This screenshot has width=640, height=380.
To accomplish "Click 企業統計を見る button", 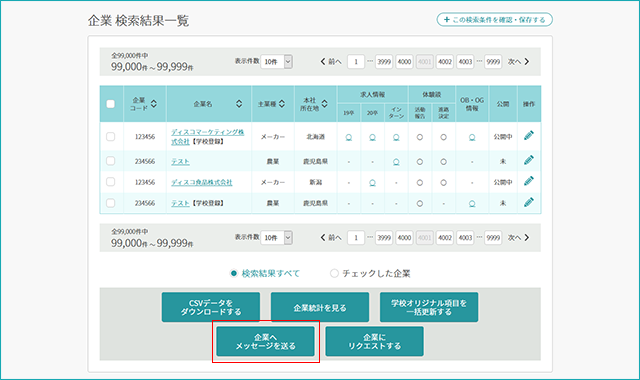I will point(320,307).
